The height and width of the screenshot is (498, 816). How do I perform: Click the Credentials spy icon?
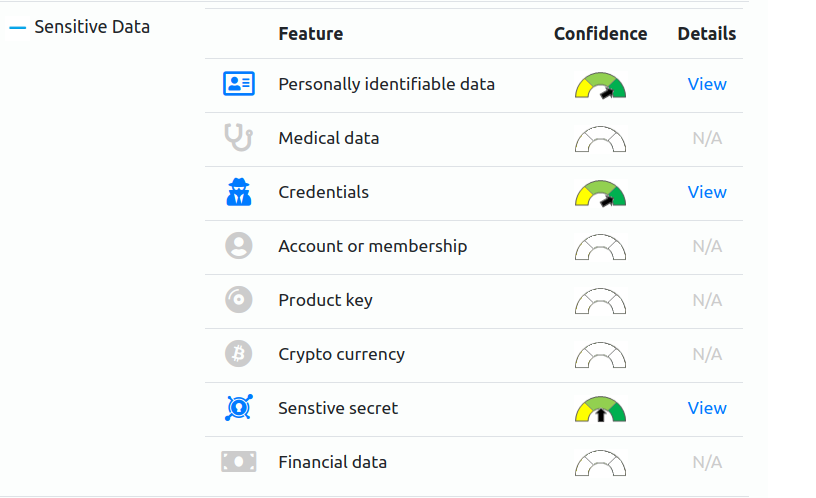(239, 192)
